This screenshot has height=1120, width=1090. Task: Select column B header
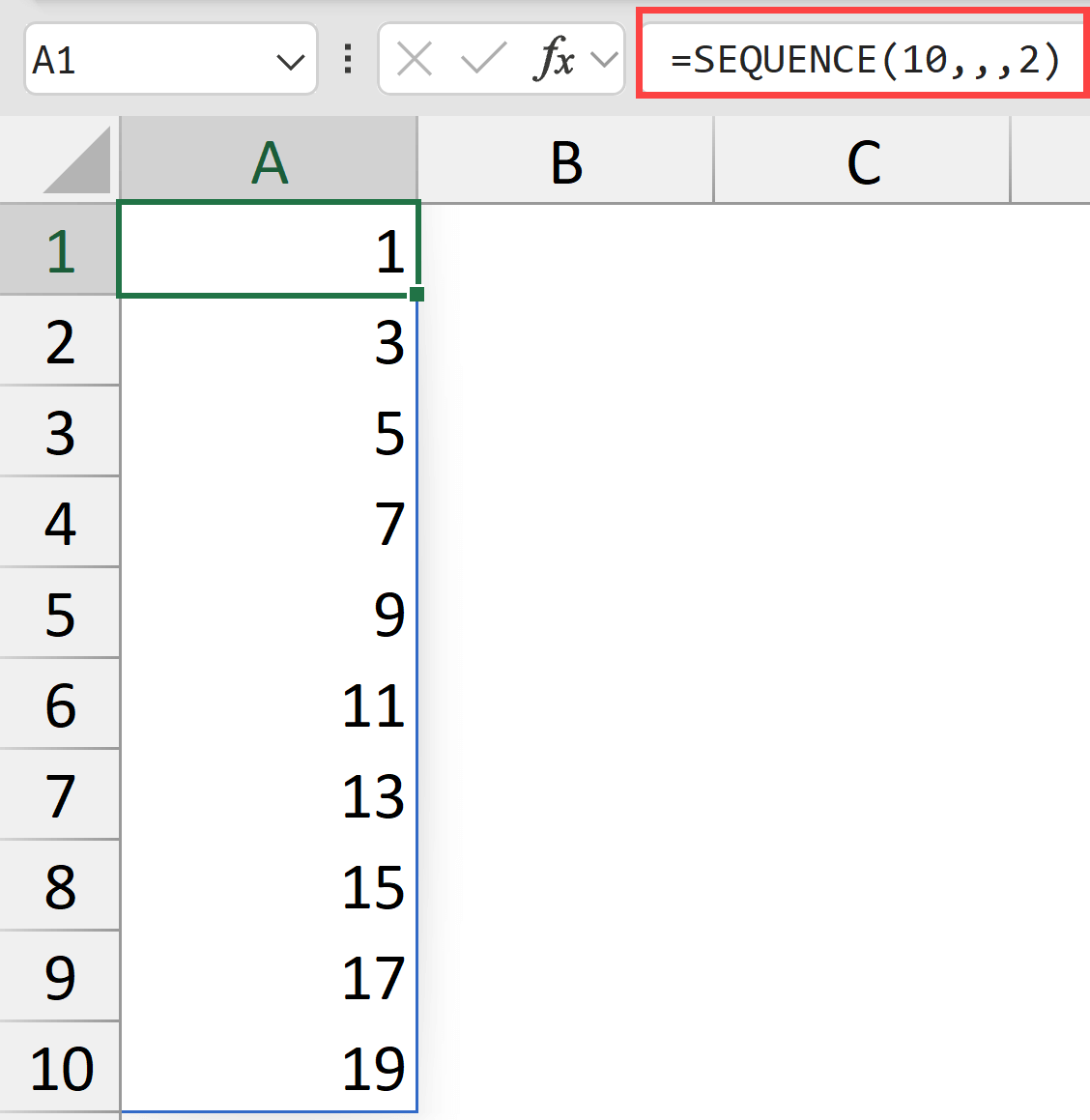tap(565, 160)
